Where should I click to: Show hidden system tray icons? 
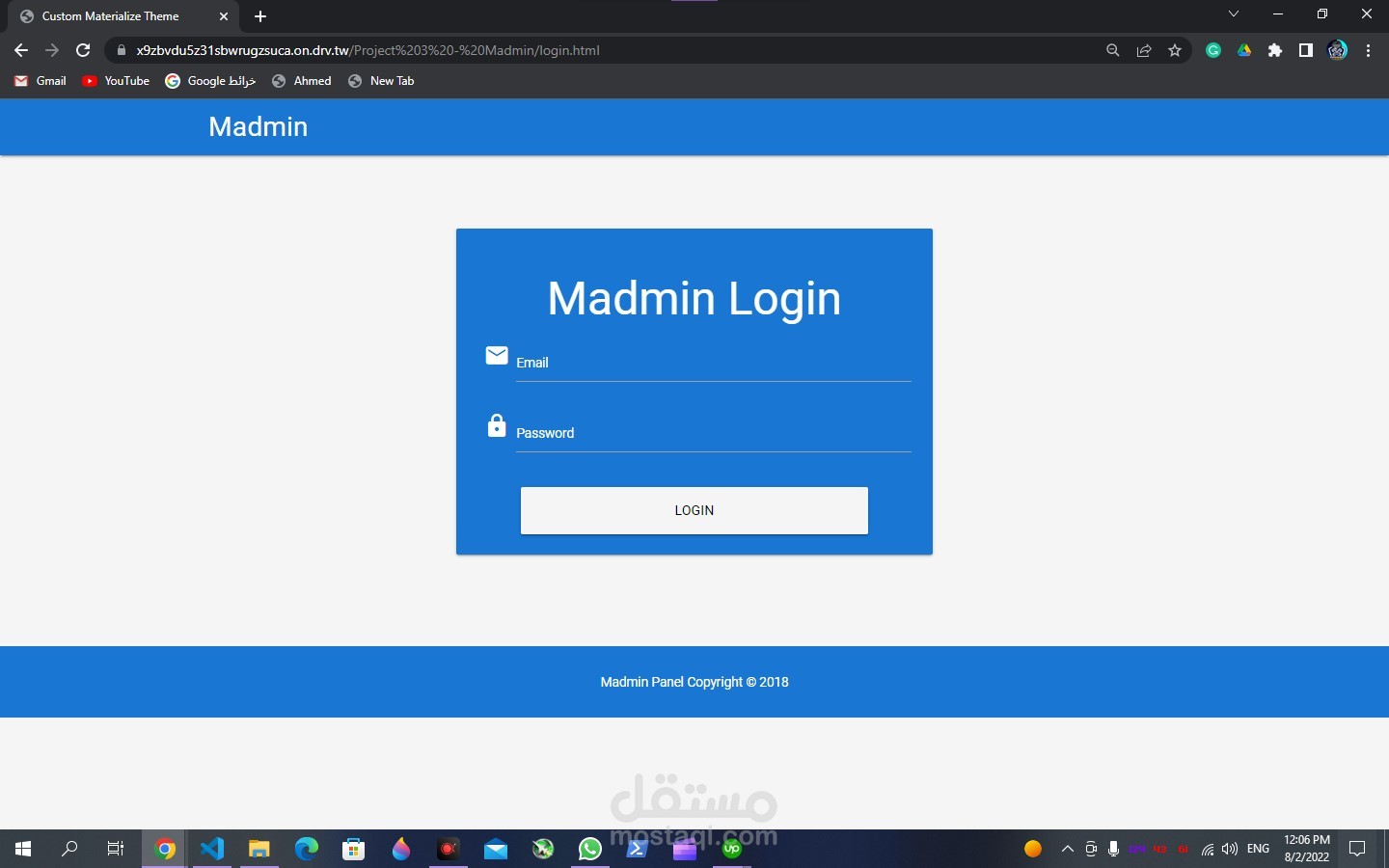coord(1067,849)
